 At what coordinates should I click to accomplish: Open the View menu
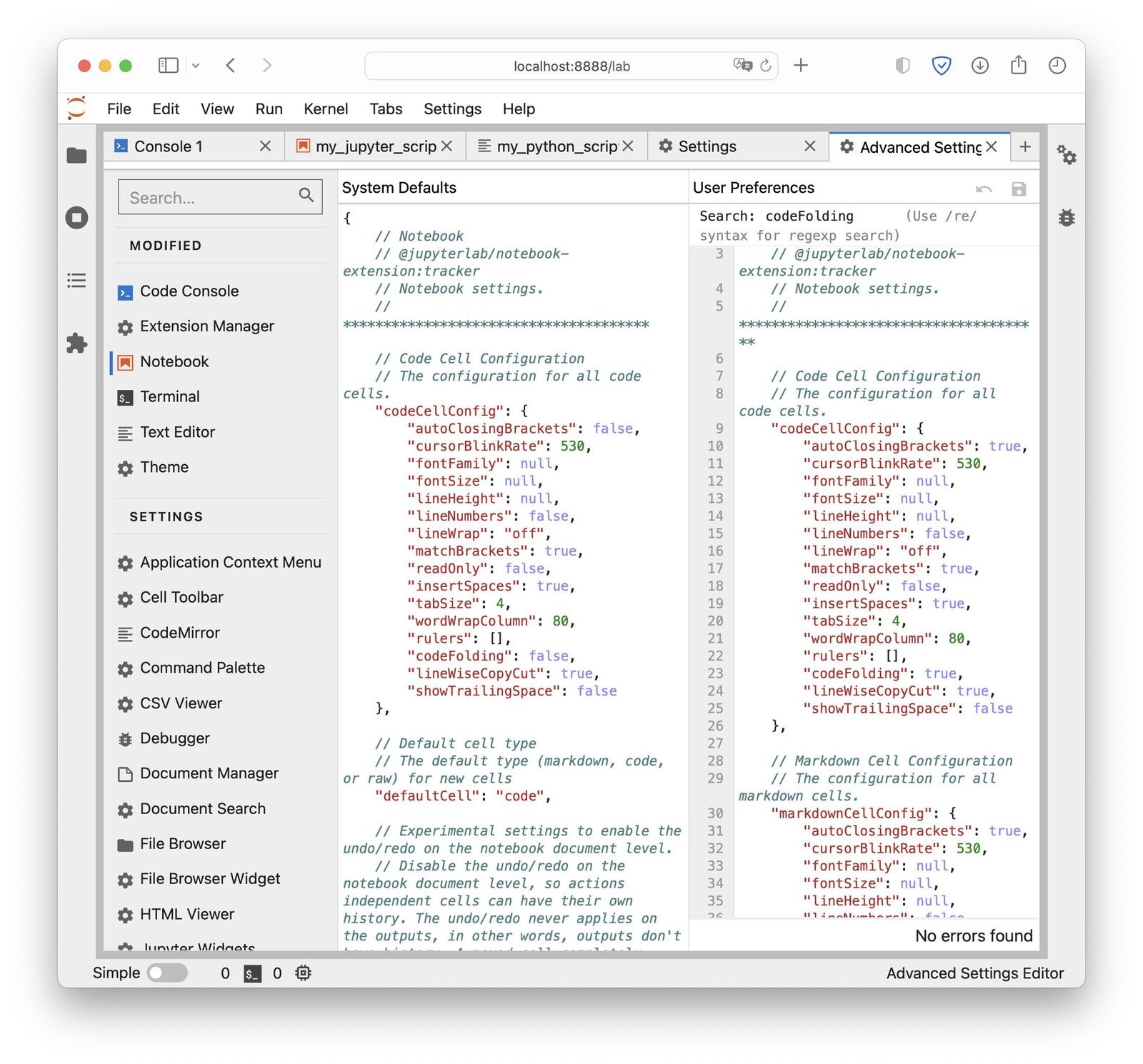(217, 109)
